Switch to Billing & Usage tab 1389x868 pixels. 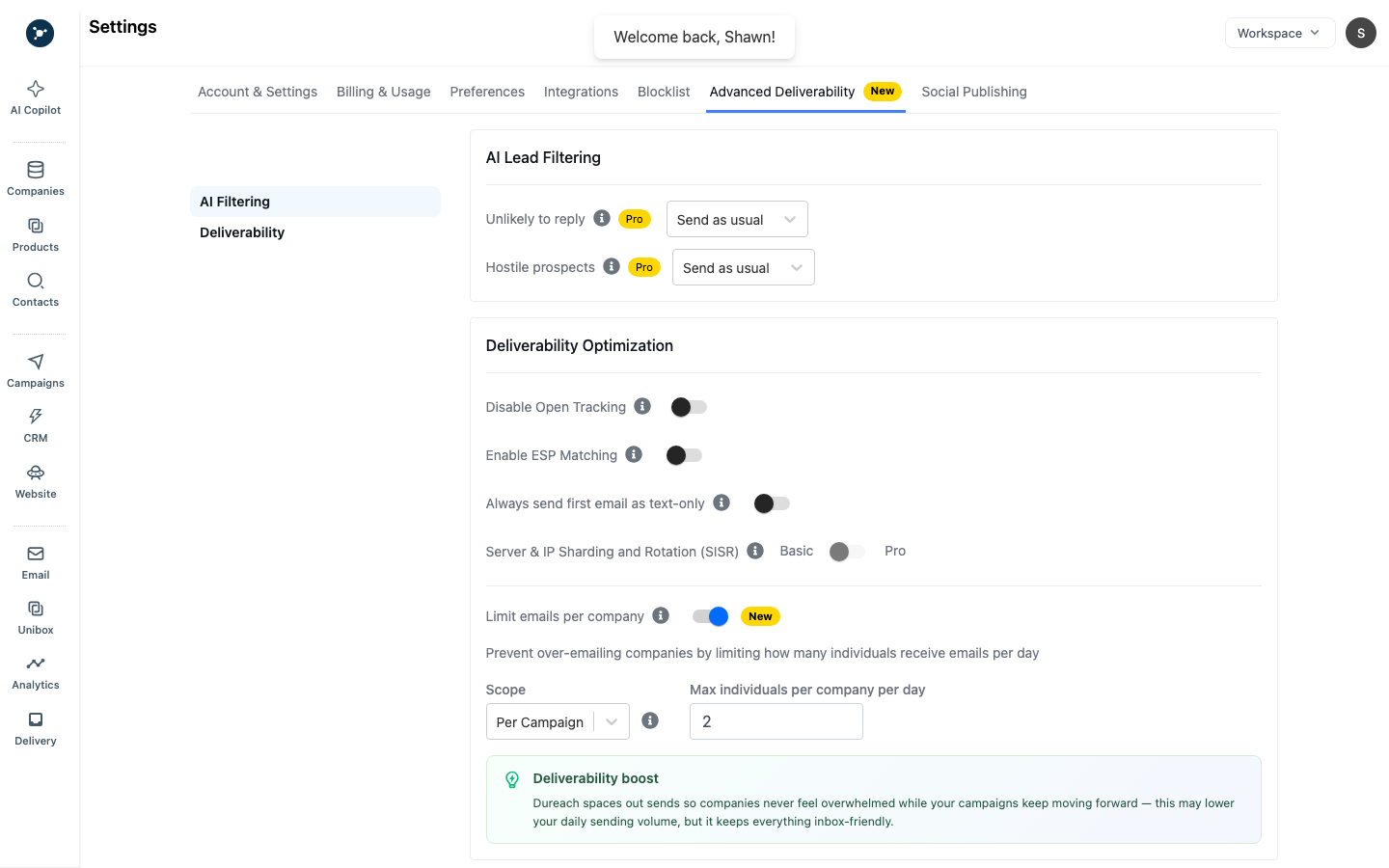pos(384,92)
